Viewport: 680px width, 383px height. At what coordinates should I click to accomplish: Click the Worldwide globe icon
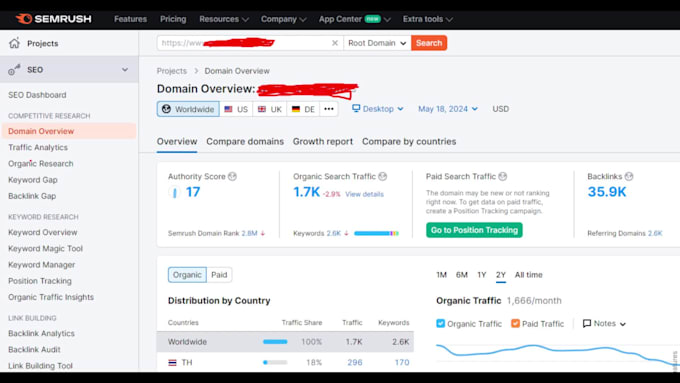pos(167,109)
